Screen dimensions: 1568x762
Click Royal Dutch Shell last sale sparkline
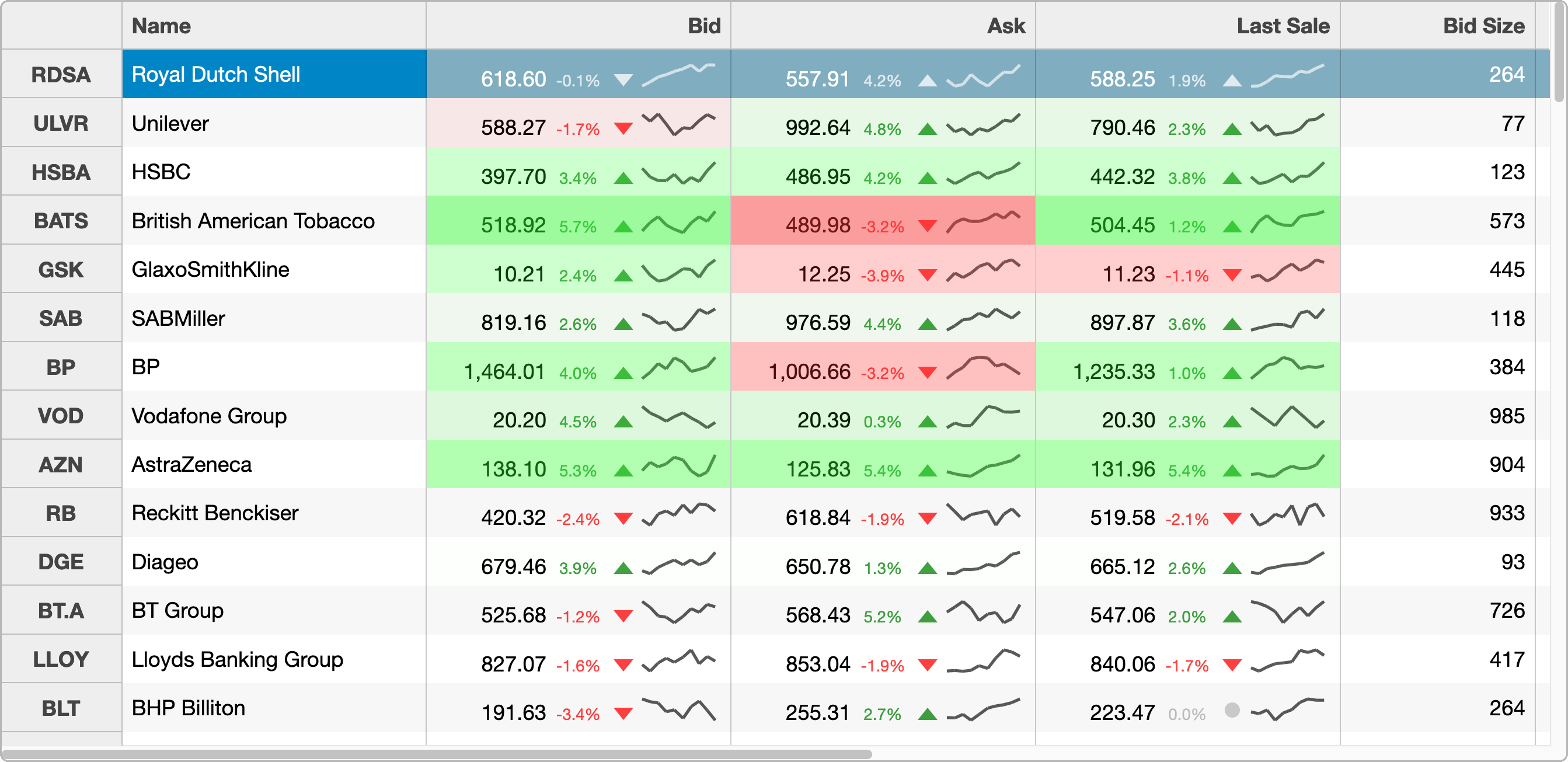(x=1287, y=75)
